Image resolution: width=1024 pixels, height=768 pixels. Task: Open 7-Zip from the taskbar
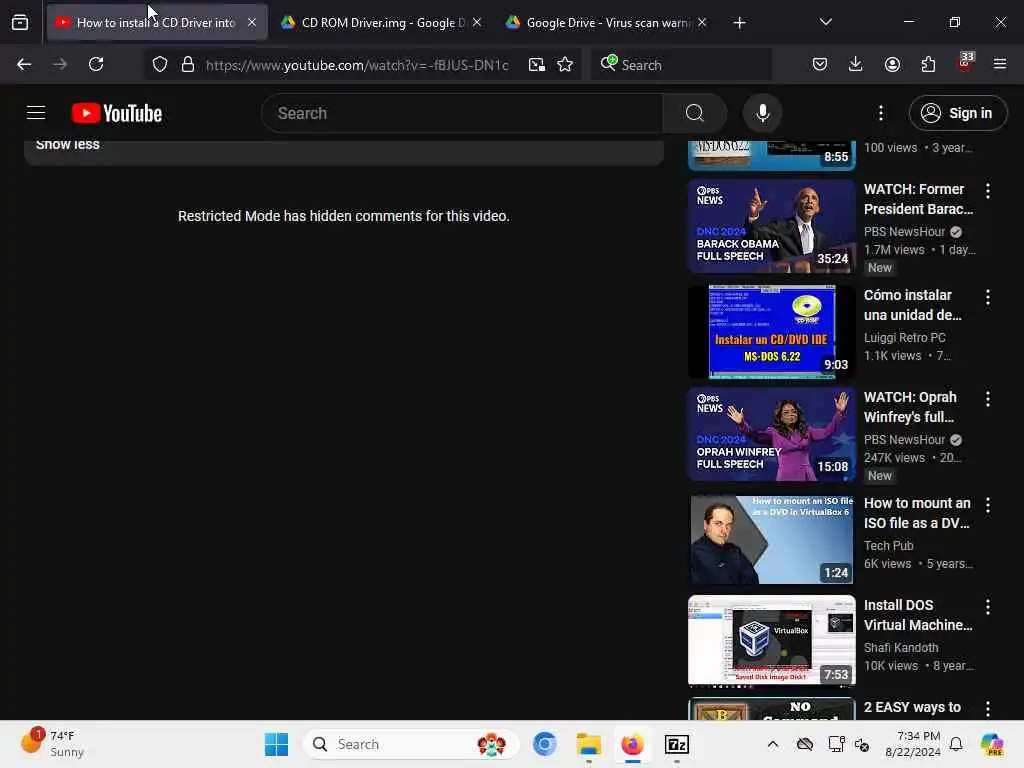click(677, 744)
